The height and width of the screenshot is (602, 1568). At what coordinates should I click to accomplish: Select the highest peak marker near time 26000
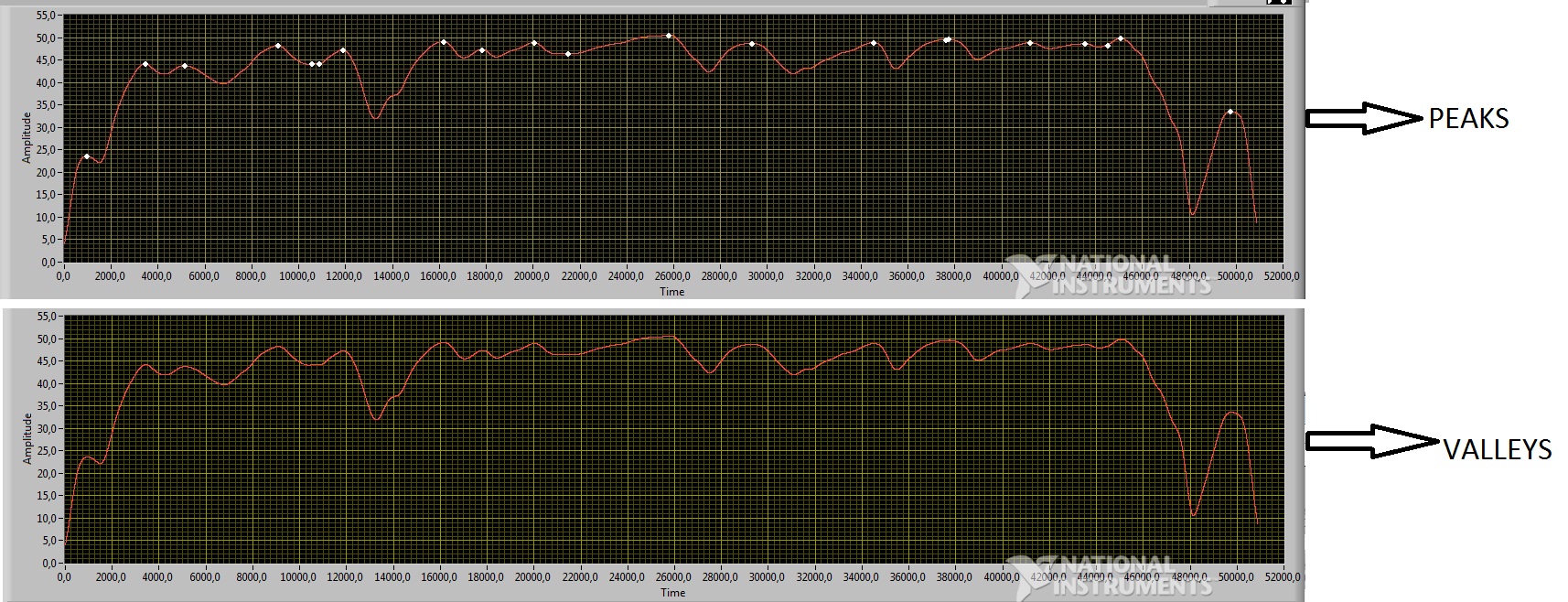click(669, 36)
